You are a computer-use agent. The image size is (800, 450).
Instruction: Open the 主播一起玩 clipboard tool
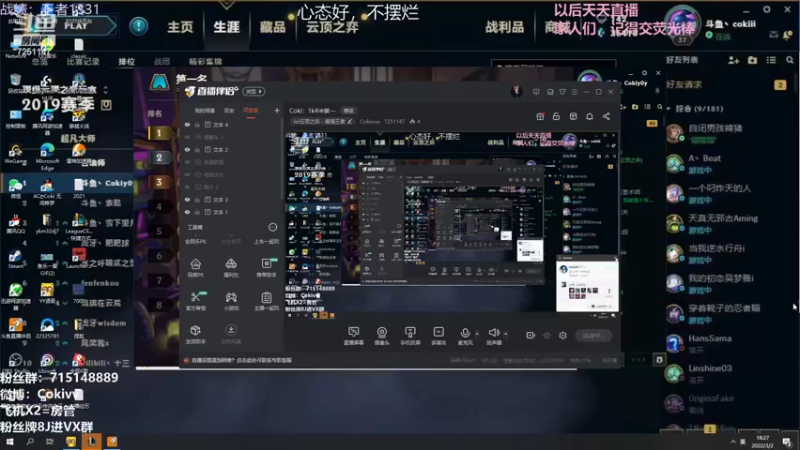coord(266,301)
